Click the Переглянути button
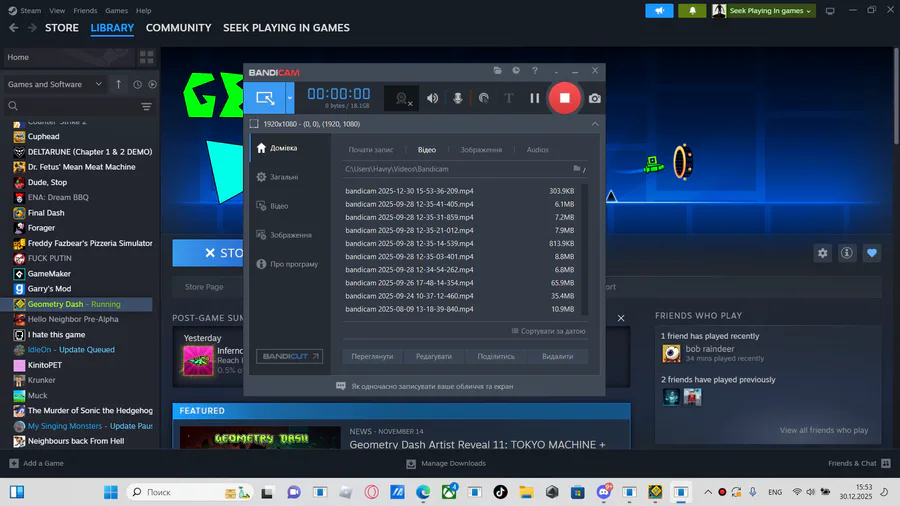The height and width of the screenshot is (506, 900). pos(372,356)
